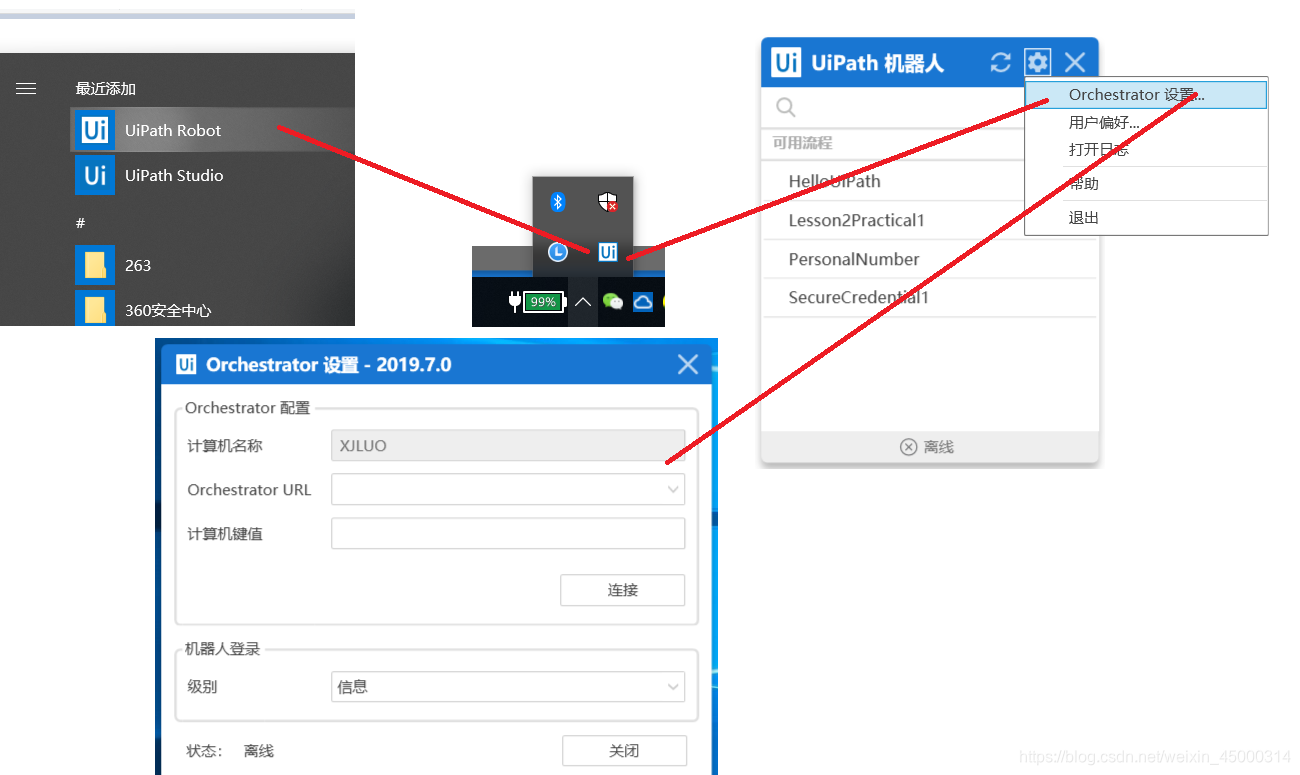
Task: Open Windows Security shield tray icon
Action: click(607, 202)
